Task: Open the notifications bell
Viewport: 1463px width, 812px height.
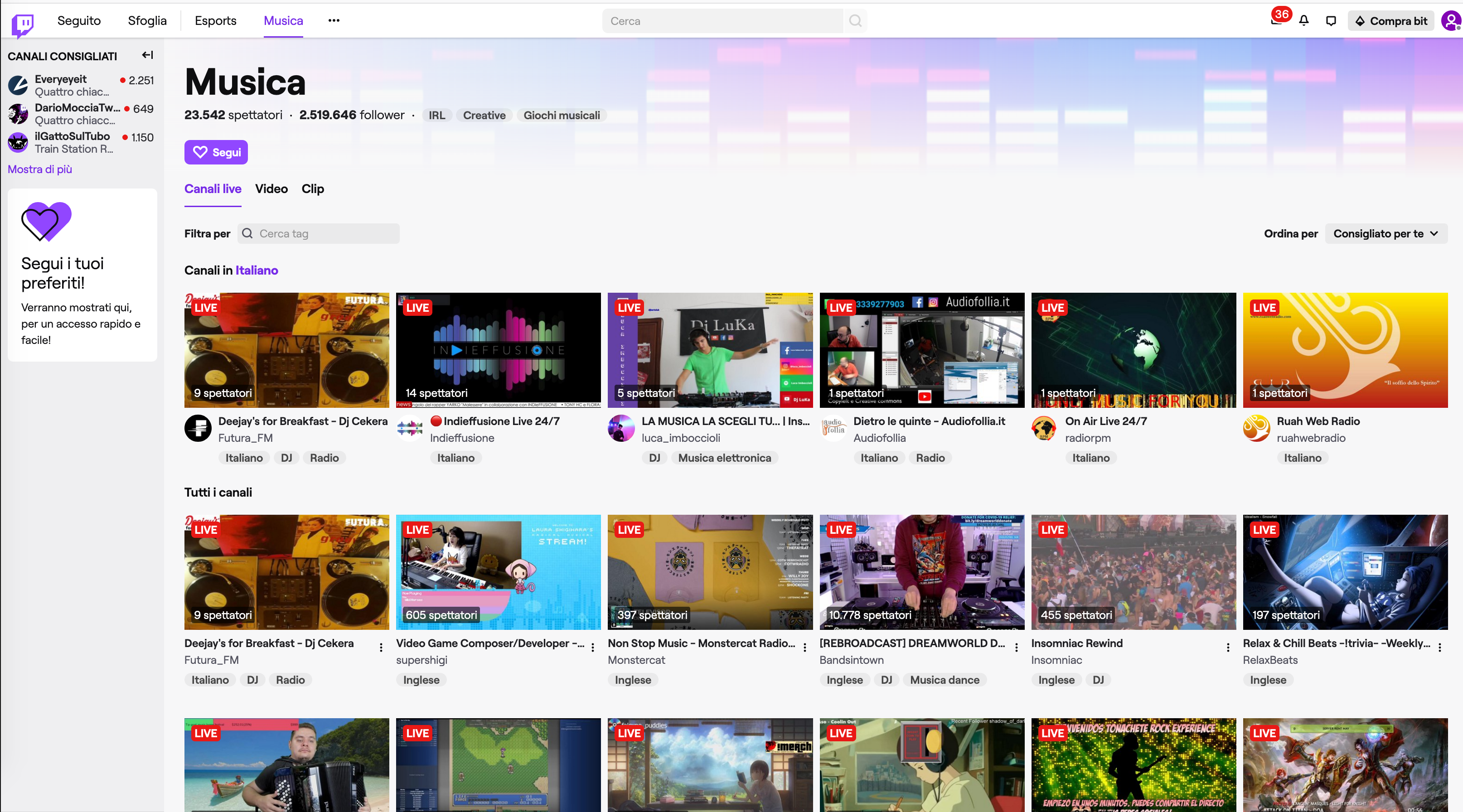Action: pyautogui.click(x=1304, y=21)
